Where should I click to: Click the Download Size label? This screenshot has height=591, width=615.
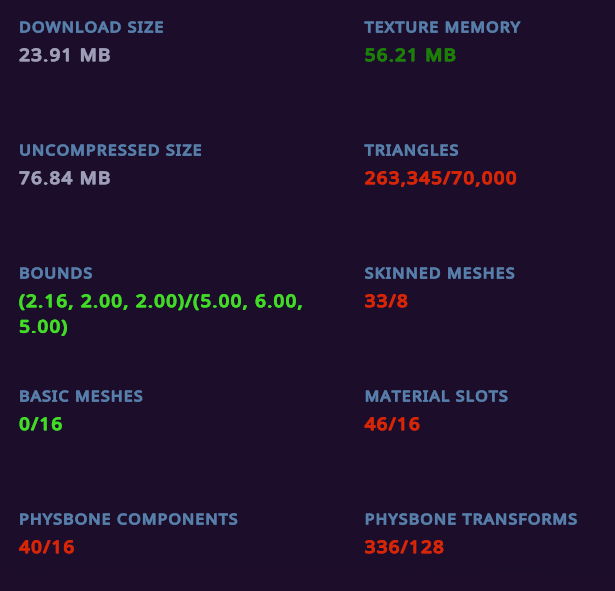(x=91, y=27)
